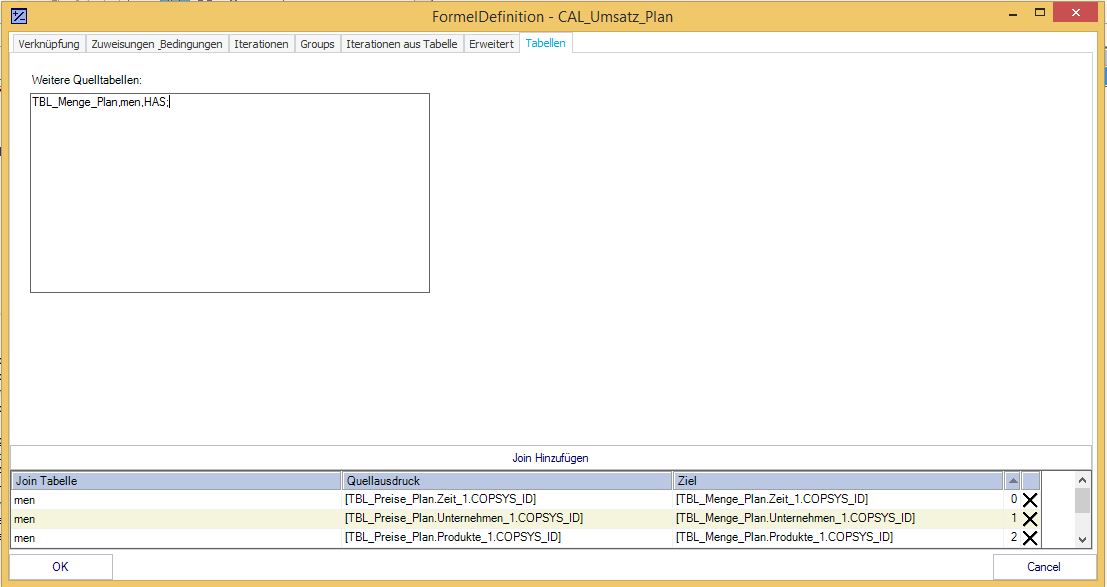Sort by the Ziel column header

pyautogui.click(x=838, y=481)
